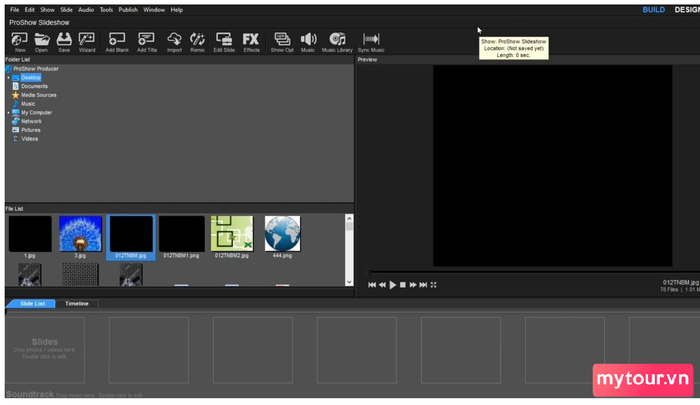This screenshot has width=700, height=405.
Task: Open the Help menu
Action: (x=177, y=10)
